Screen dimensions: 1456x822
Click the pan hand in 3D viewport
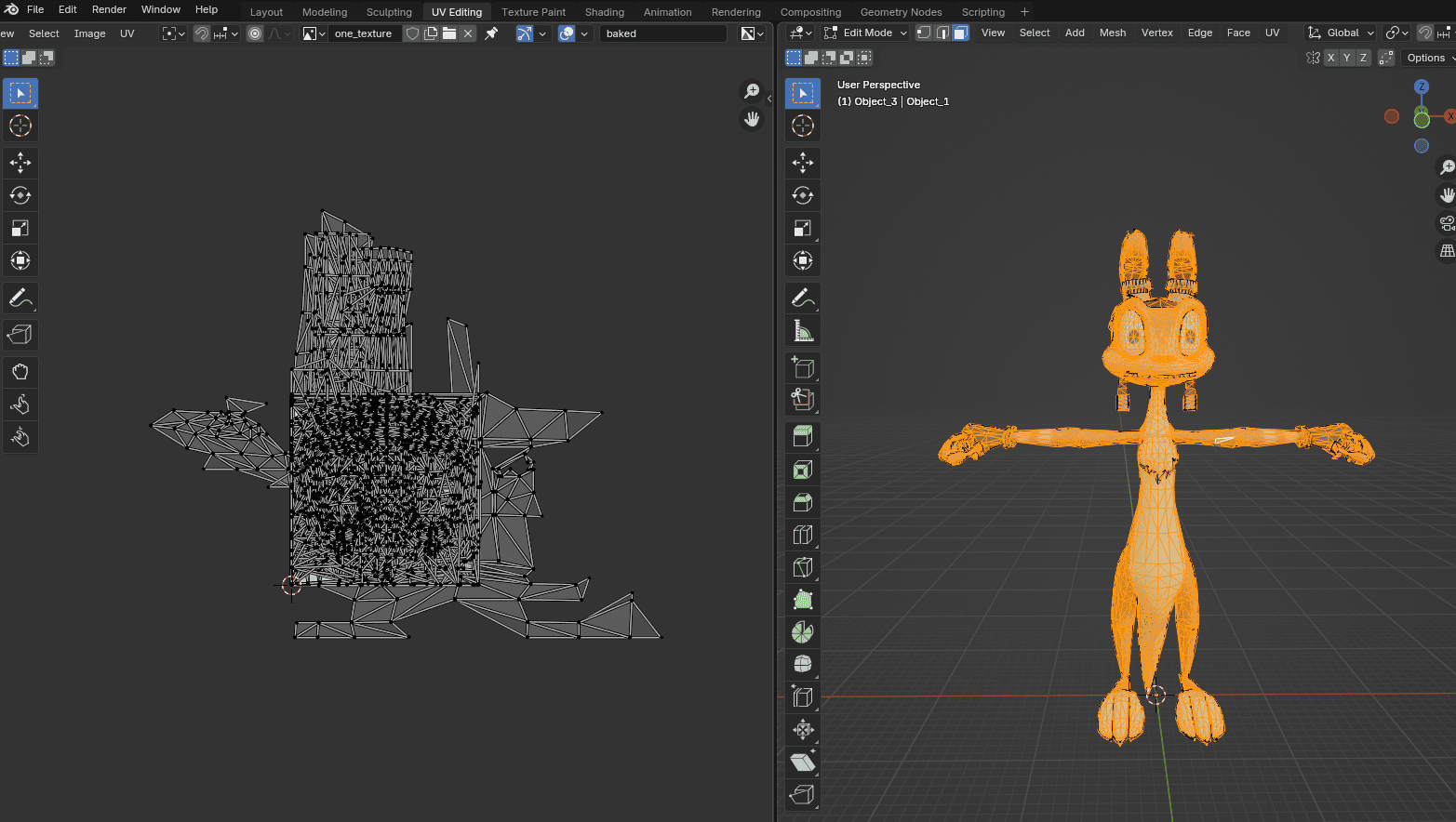(1447, 195)
